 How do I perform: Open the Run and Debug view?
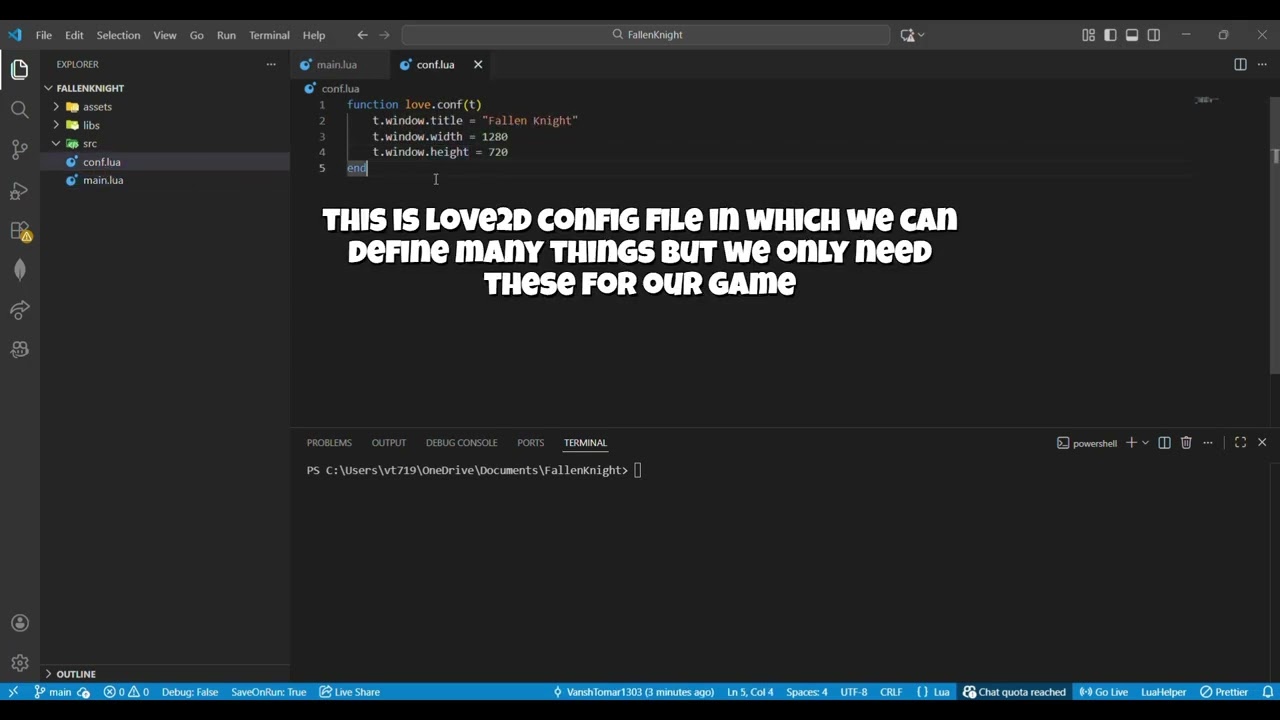20,190
